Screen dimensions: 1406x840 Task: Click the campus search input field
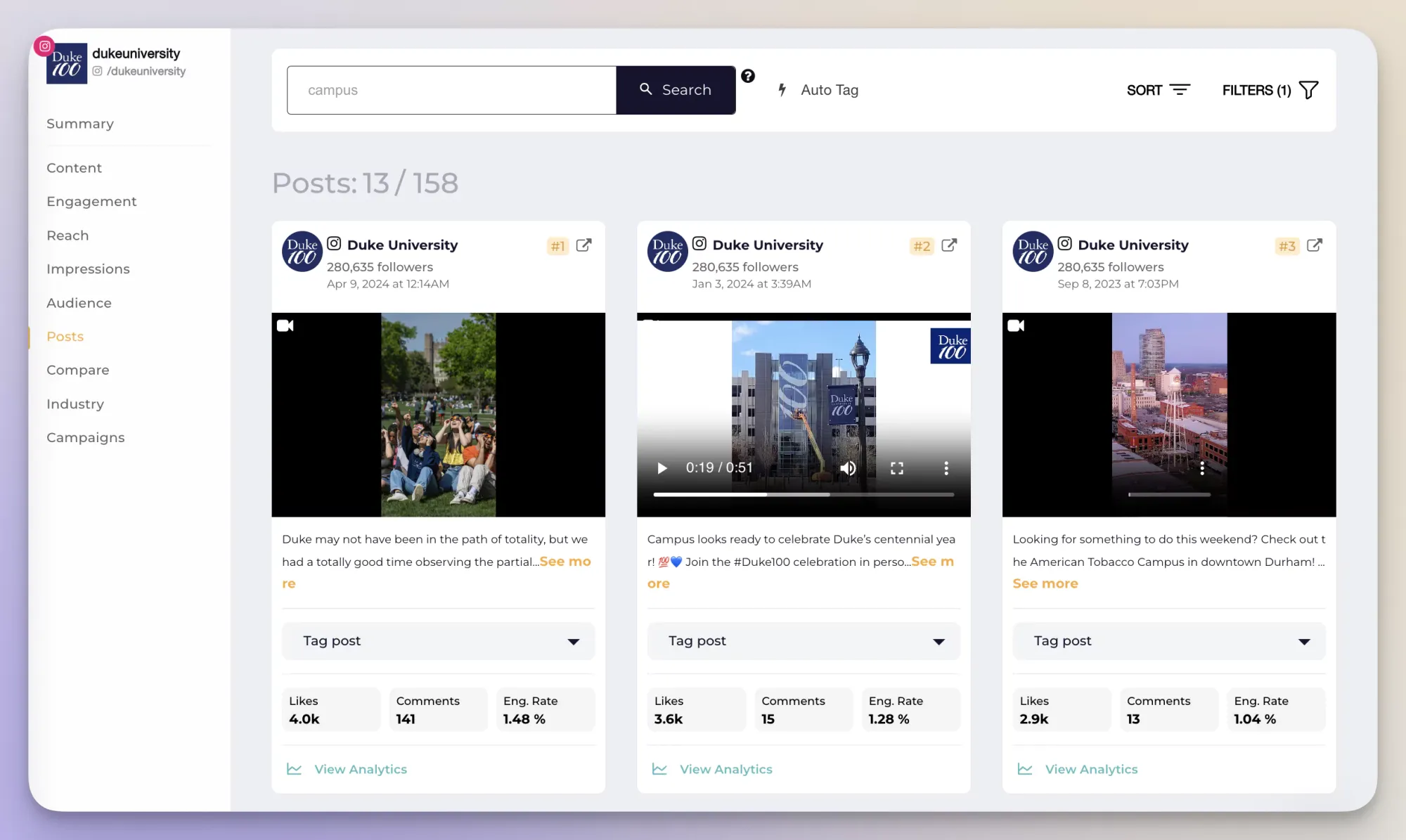click(452, 90)
